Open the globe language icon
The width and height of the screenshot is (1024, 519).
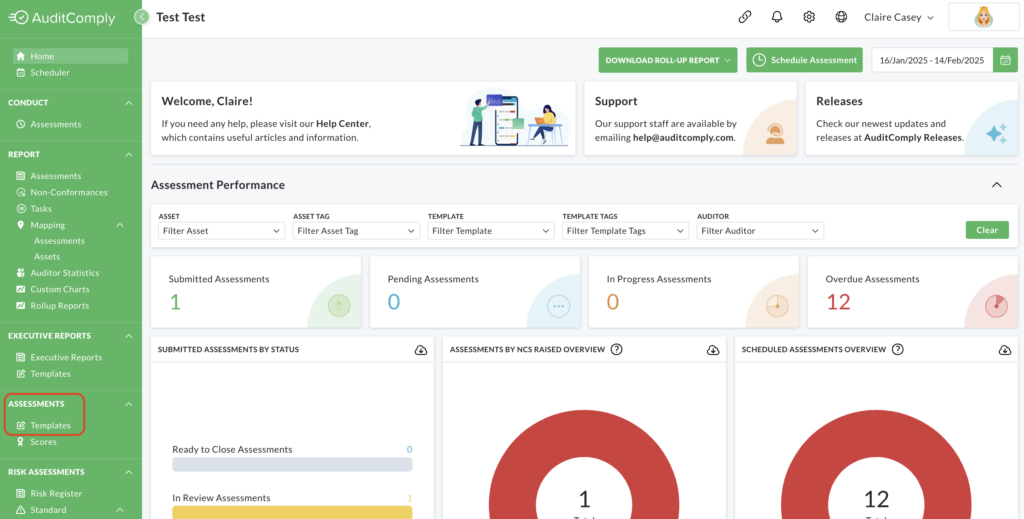click(x=841, y=17)
